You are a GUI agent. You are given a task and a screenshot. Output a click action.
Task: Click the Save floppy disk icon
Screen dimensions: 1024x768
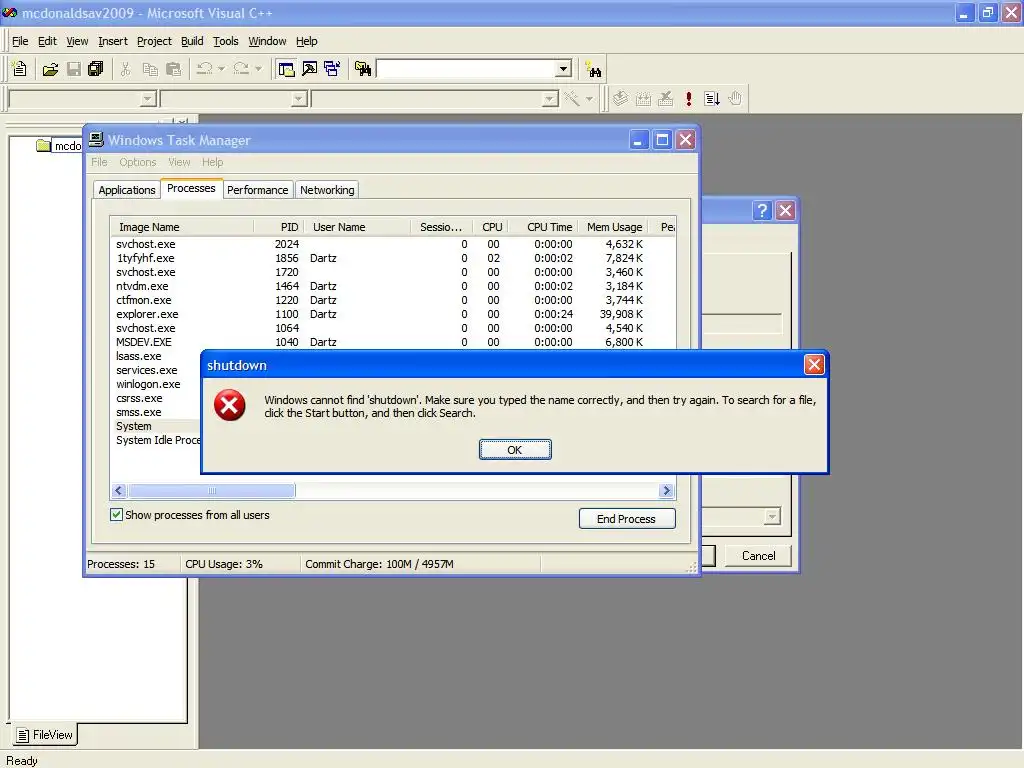[x=74, y=69]
